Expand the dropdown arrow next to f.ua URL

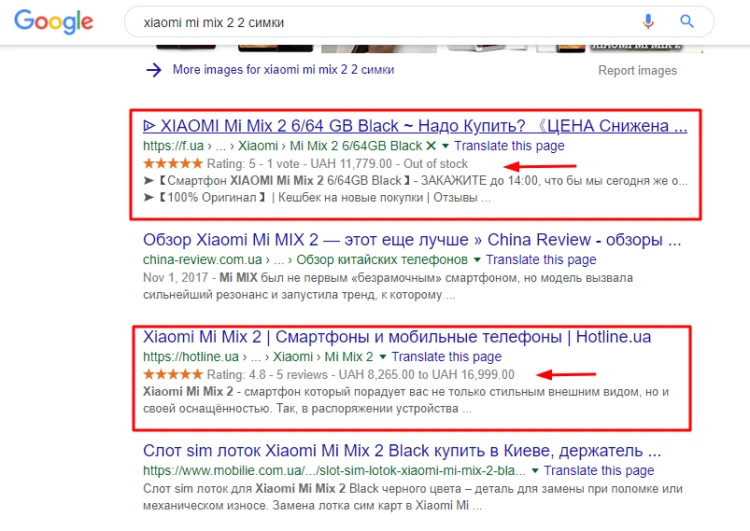pyautogui.click(x=445, y=146)
